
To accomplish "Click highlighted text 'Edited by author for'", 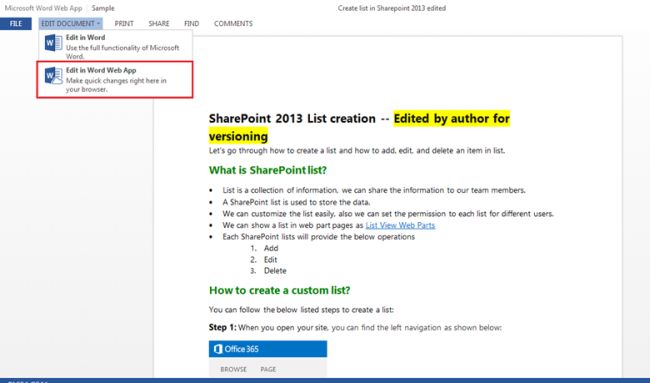I will click(x=451, y=119).
